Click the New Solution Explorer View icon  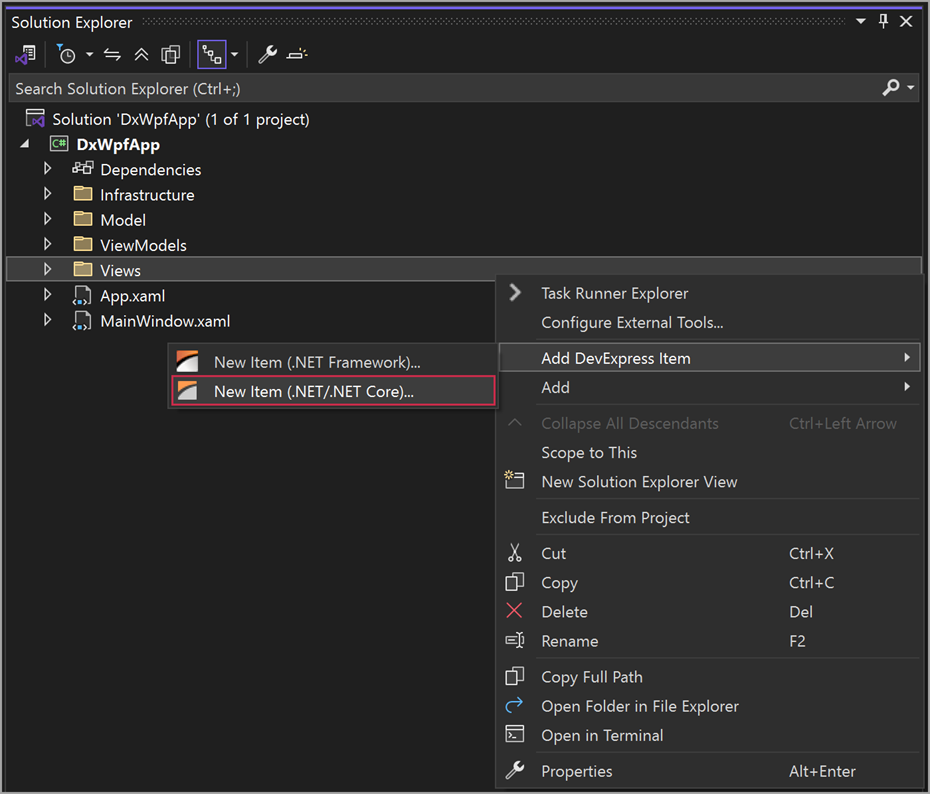click(x=514, y=480)
